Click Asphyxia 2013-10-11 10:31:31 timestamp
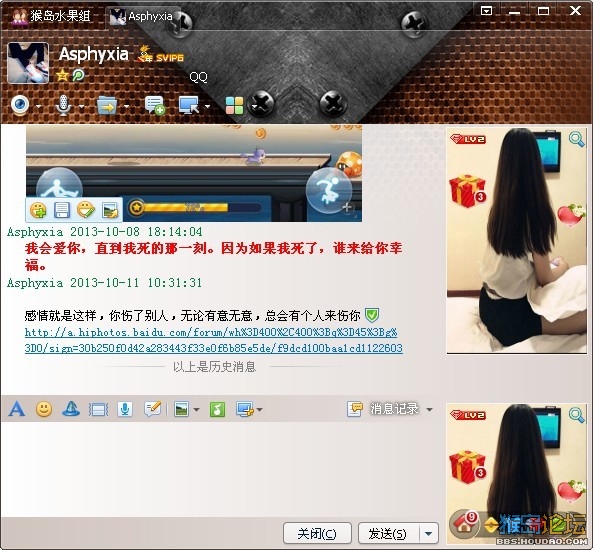The width and height of the screenshot is (593, 550). pyautogui.click(x=104, y=282)
